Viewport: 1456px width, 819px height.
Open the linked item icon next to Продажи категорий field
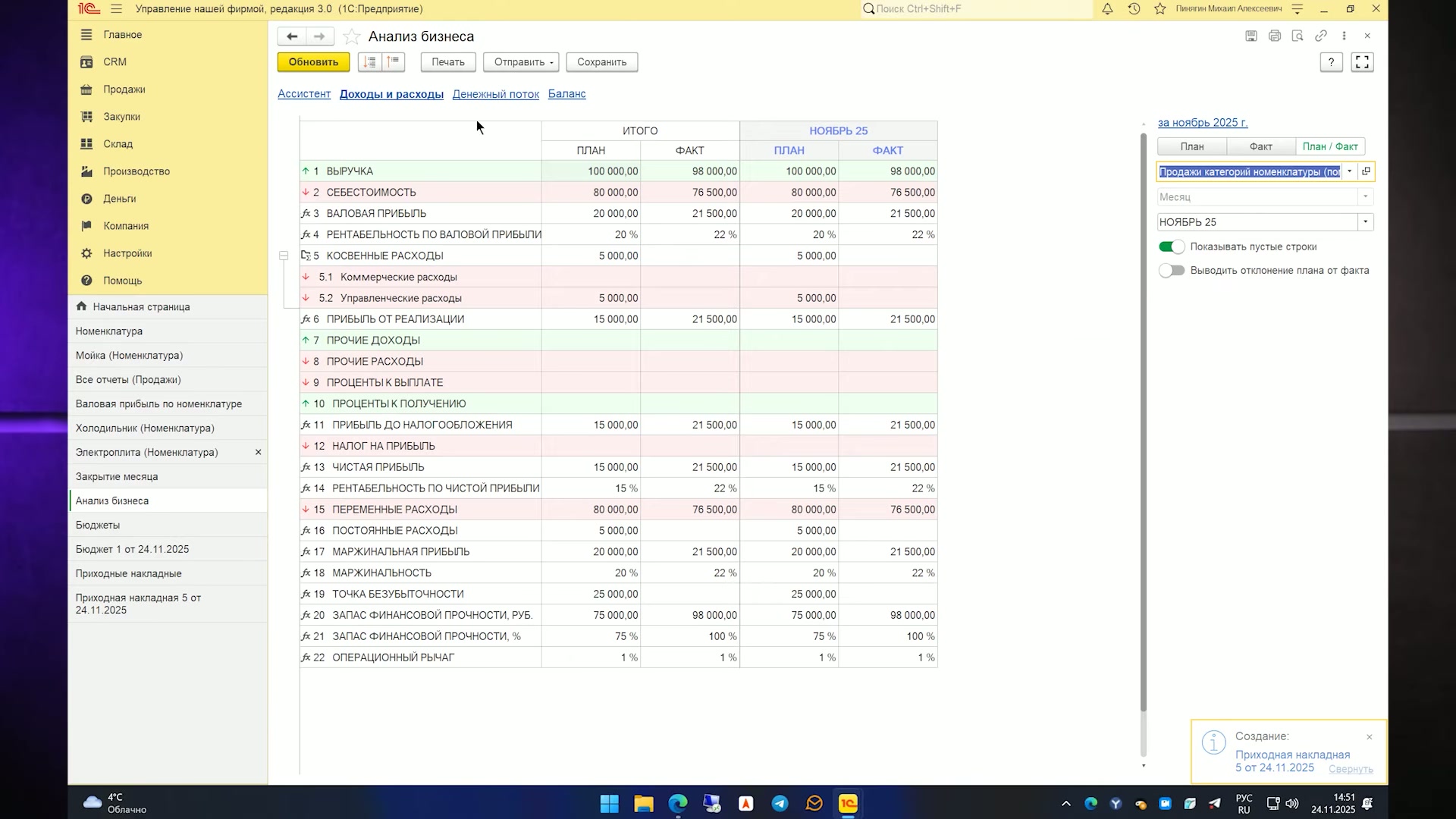(1366, 171)
